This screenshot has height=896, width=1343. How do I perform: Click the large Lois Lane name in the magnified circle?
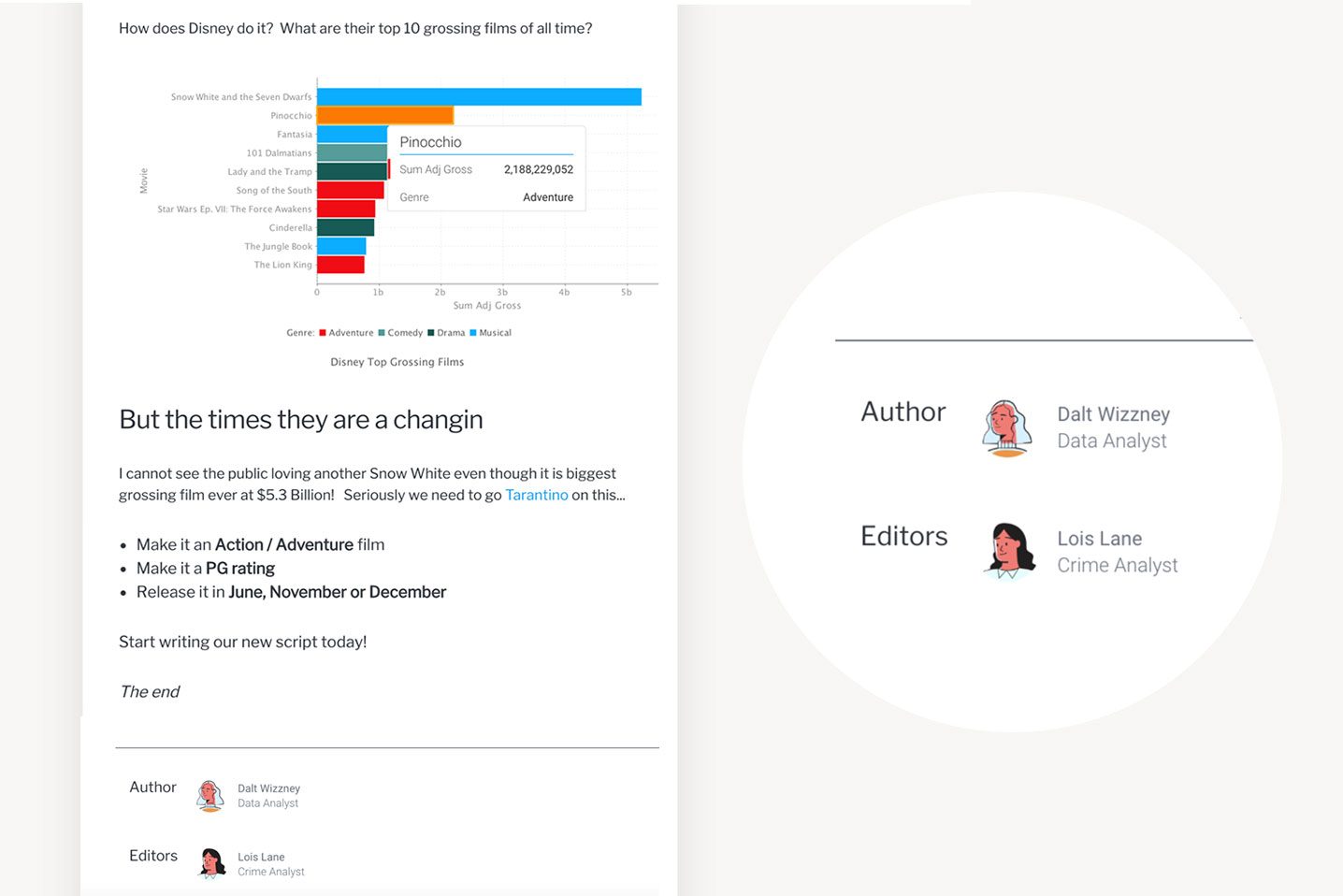[1100, 539]
